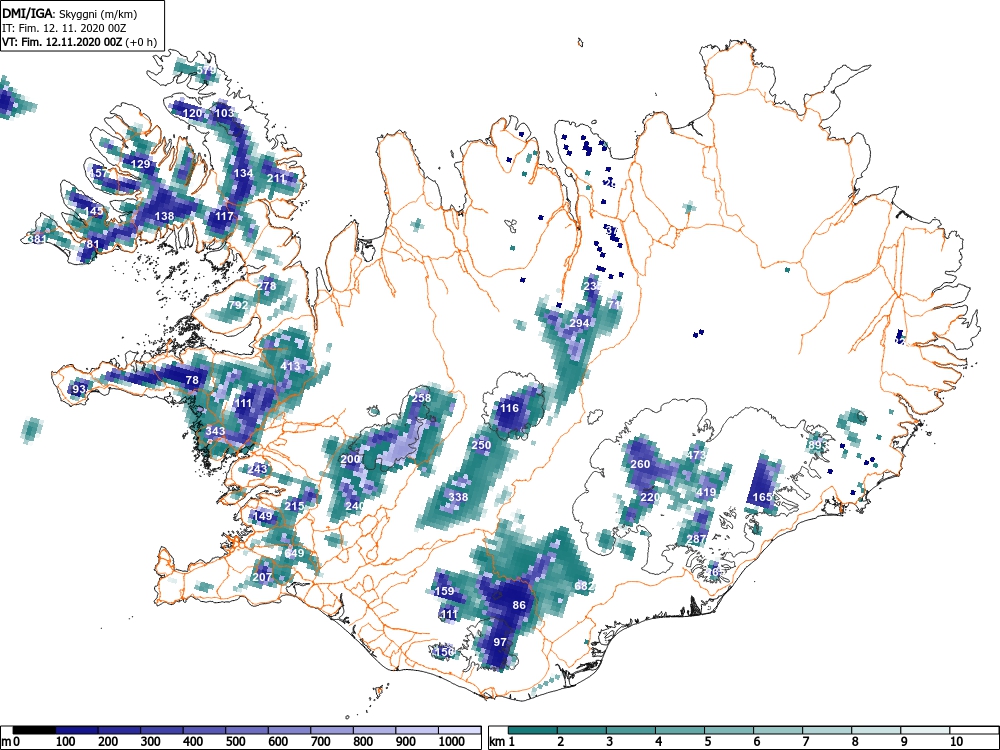Select visibility value 117 on the map
This screenshot has height=750, width=1000.
(x=224, y=216)
